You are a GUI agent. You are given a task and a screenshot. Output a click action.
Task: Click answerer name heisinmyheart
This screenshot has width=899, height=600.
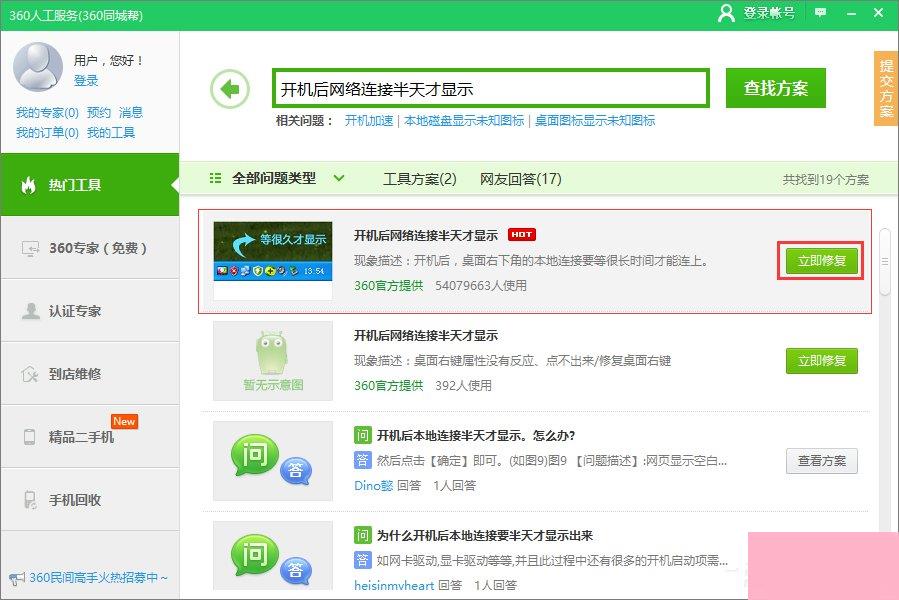pyautogui.click(x=394, y=585)
